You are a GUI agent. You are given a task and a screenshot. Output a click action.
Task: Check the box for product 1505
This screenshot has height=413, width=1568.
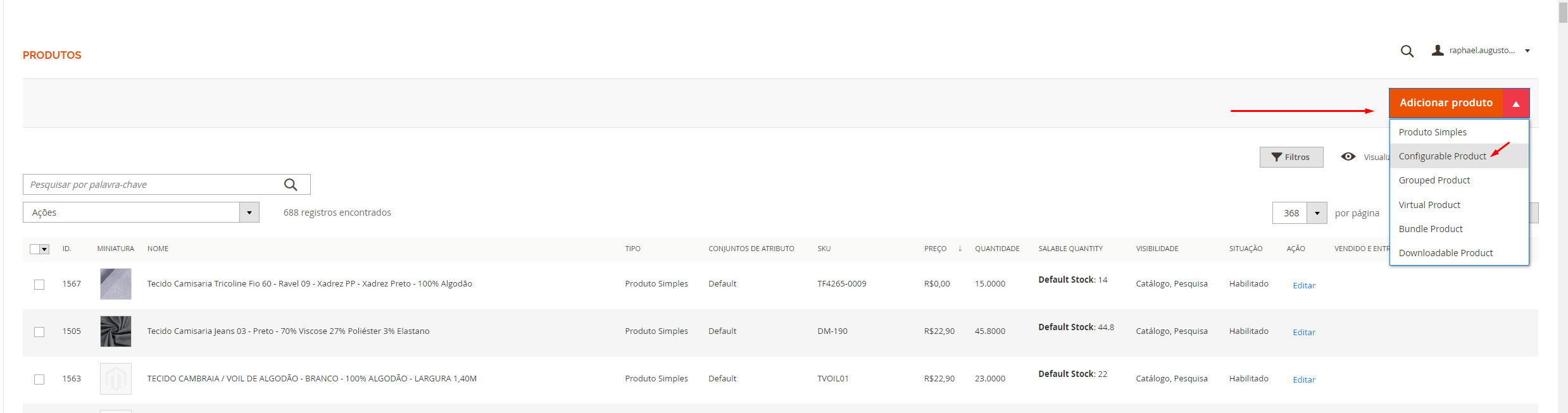(39, 332)
